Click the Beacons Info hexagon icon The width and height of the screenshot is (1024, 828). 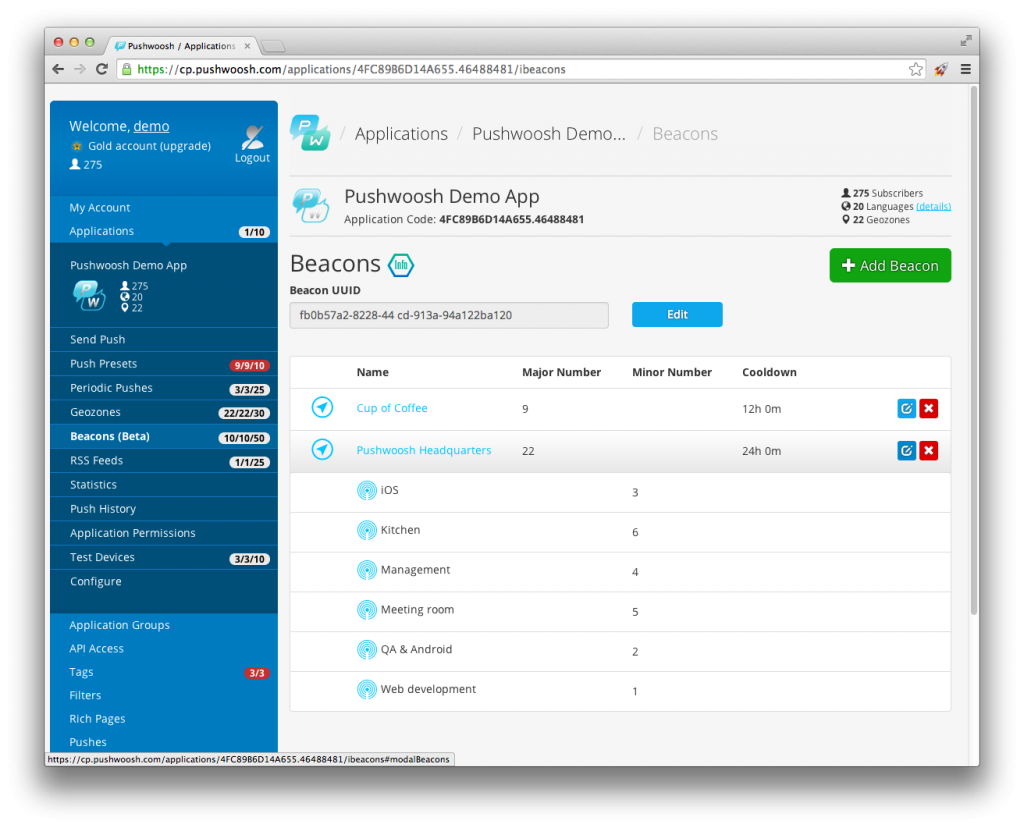point(400,264)
